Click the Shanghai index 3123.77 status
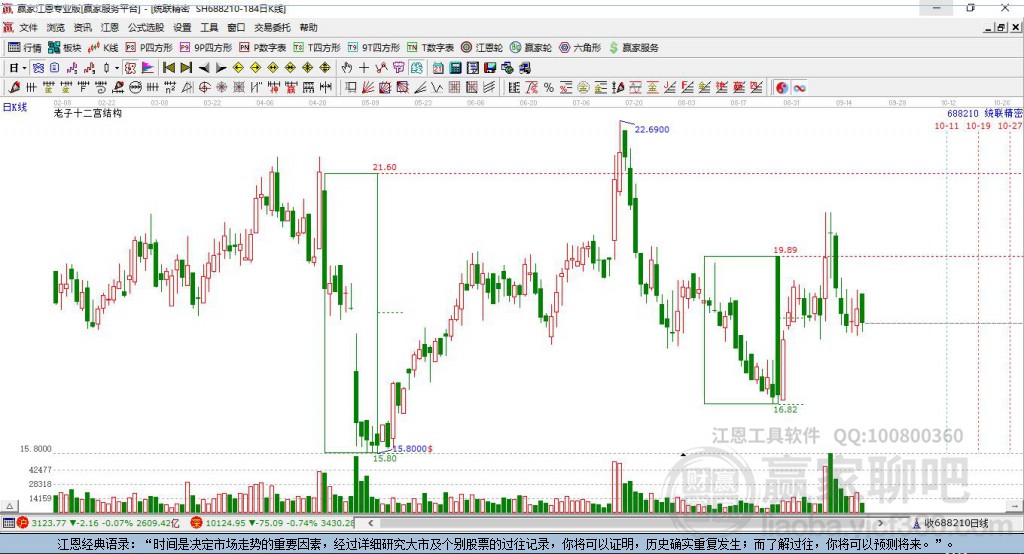The height and width of the screenshot is (554, 1024). coord(98,523)
